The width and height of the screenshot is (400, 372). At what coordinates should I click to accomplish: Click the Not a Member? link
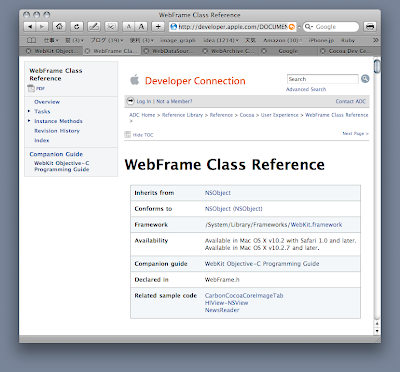click(x=174, y=101)
